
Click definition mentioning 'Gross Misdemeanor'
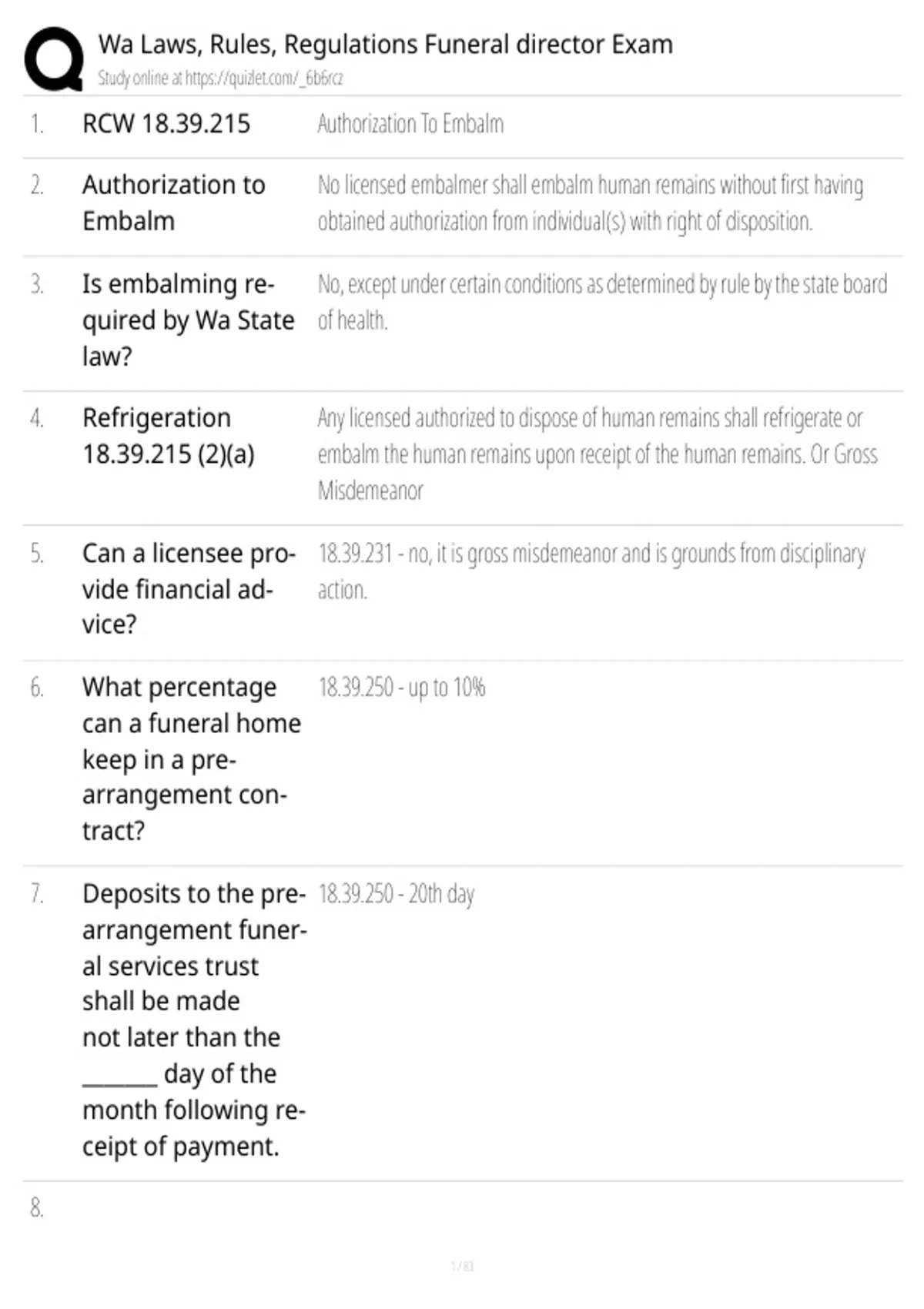pos(598,454)
